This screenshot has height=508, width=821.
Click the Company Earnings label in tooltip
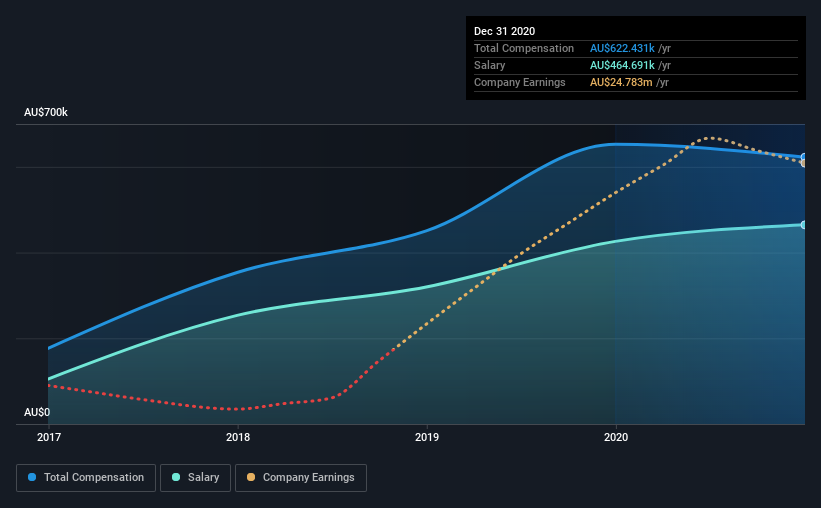(519, 82)
